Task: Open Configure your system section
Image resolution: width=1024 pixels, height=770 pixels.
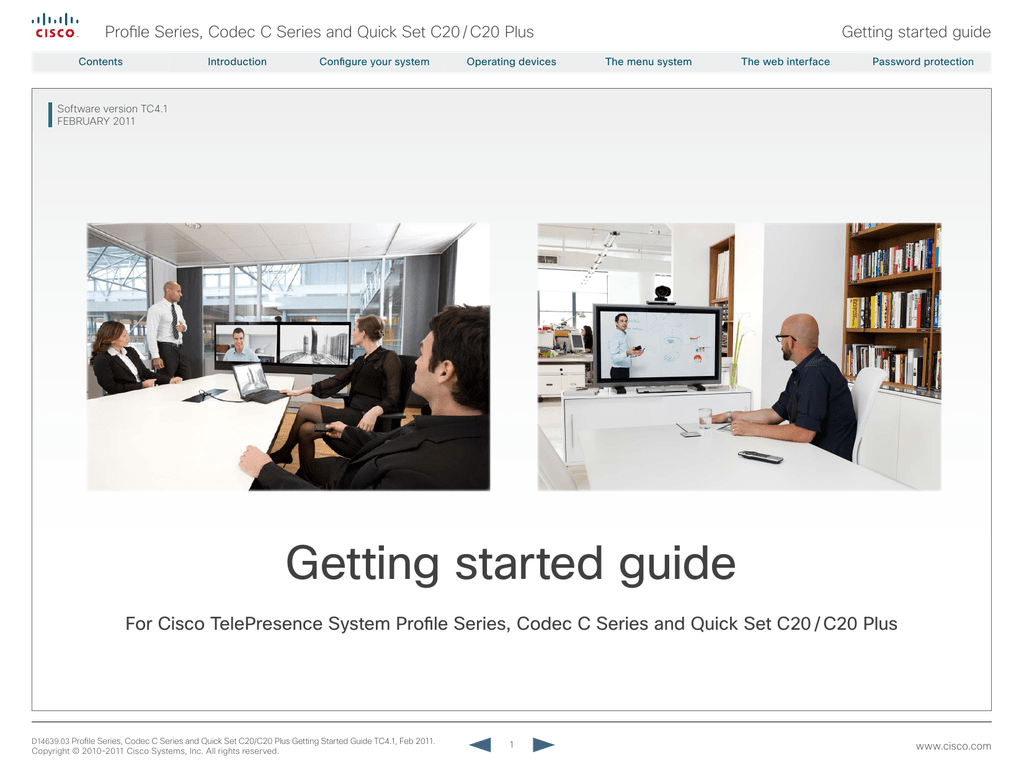Action: 374,62
